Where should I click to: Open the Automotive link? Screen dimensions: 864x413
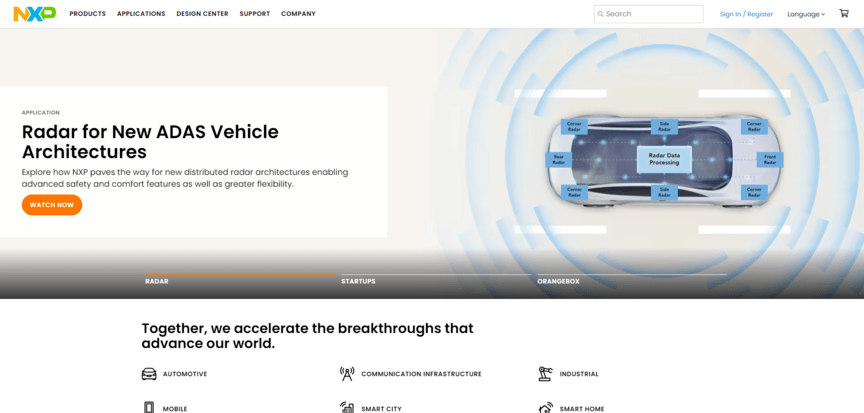pyautogui.click(x=185, y=374)
